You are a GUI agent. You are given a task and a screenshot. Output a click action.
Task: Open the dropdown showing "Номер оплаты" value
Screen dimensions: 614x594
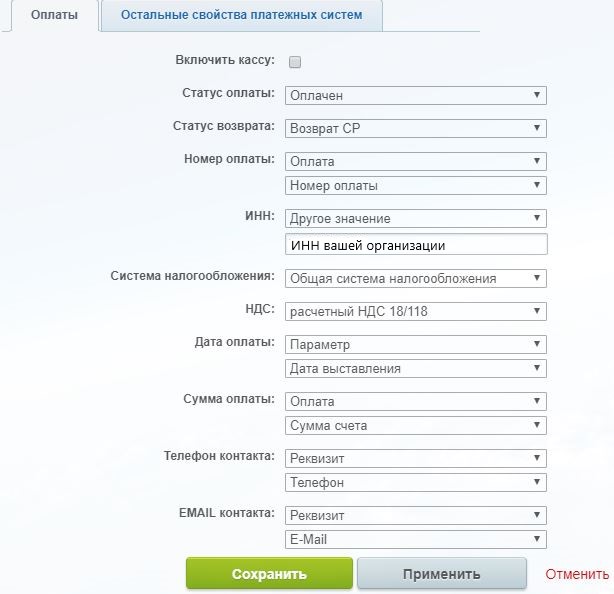tap(416, 185)
